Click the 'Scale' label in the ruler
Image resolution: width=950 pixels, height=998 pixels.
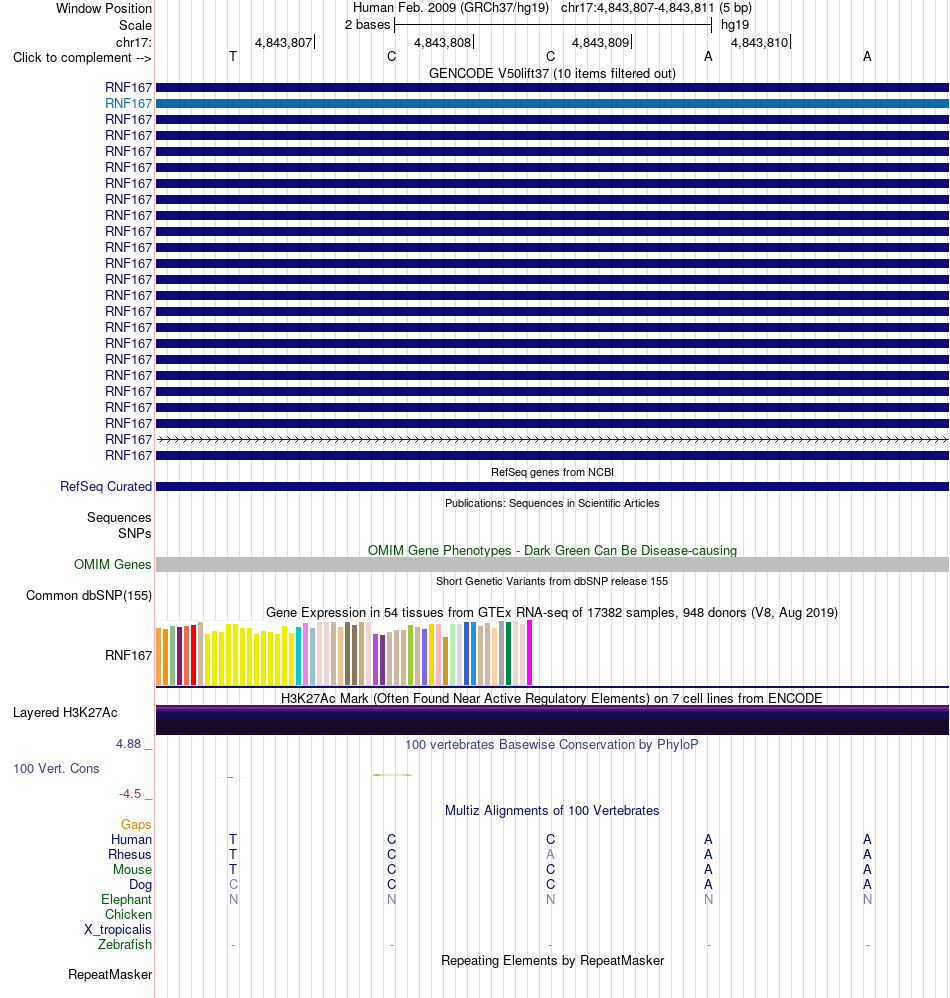point(136,25)
